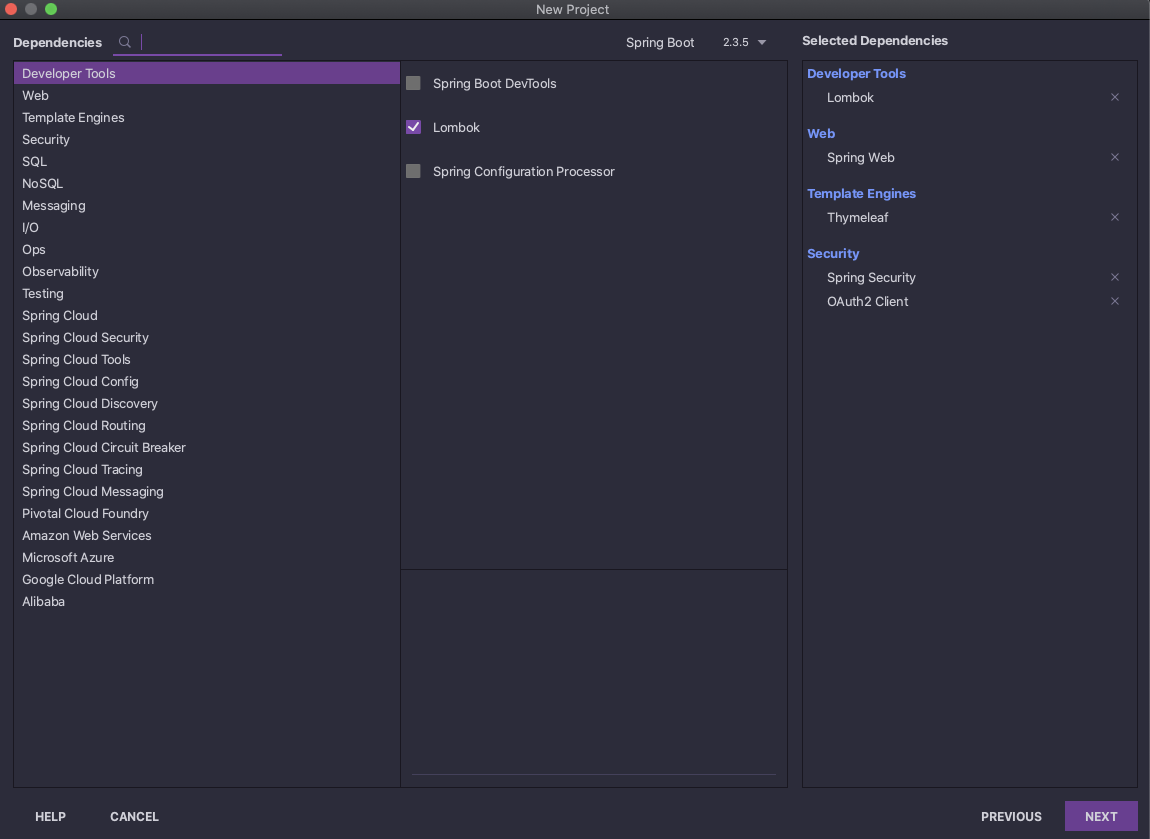The height and width of the screenshot is (839, 1150).
Task: Open the Microsoft Azure category
Action: [207, 557]
